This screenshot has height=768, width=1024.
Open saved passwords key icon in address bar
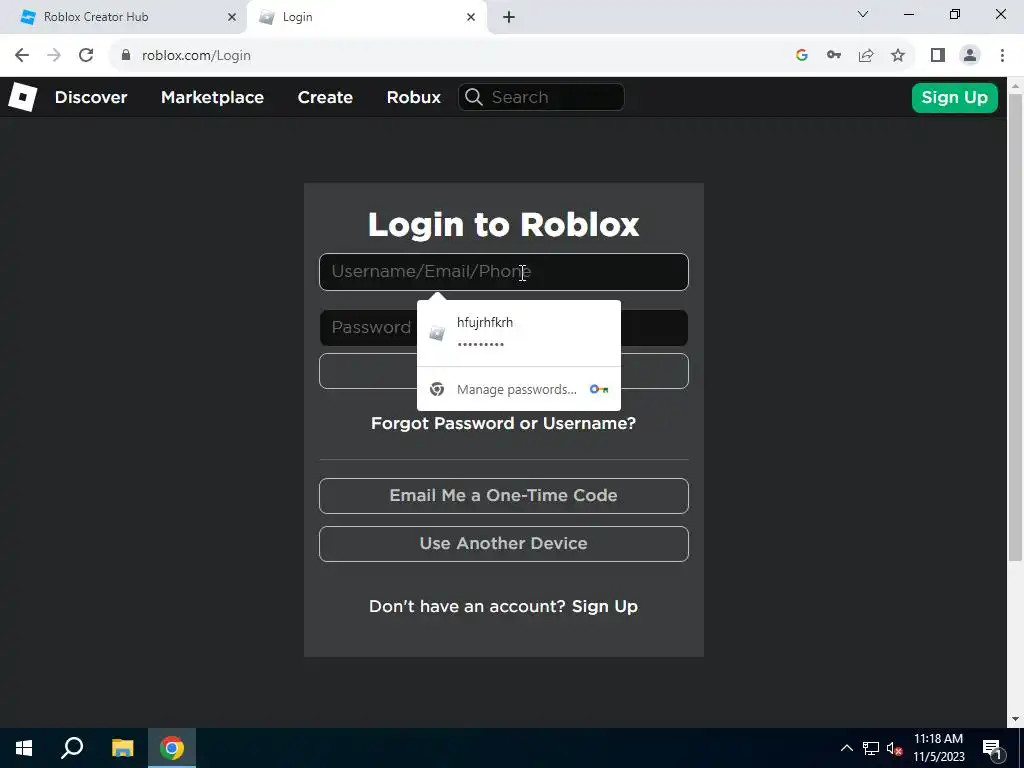point(834,56)
